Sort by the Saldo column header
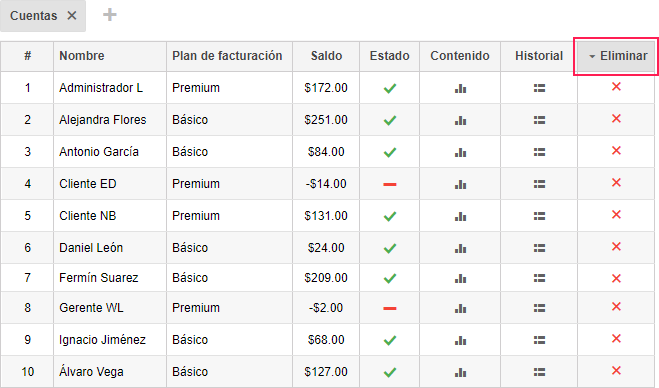The width and height of the screenshot is (659, 388). pyautogui.click(x=326, y=55)
